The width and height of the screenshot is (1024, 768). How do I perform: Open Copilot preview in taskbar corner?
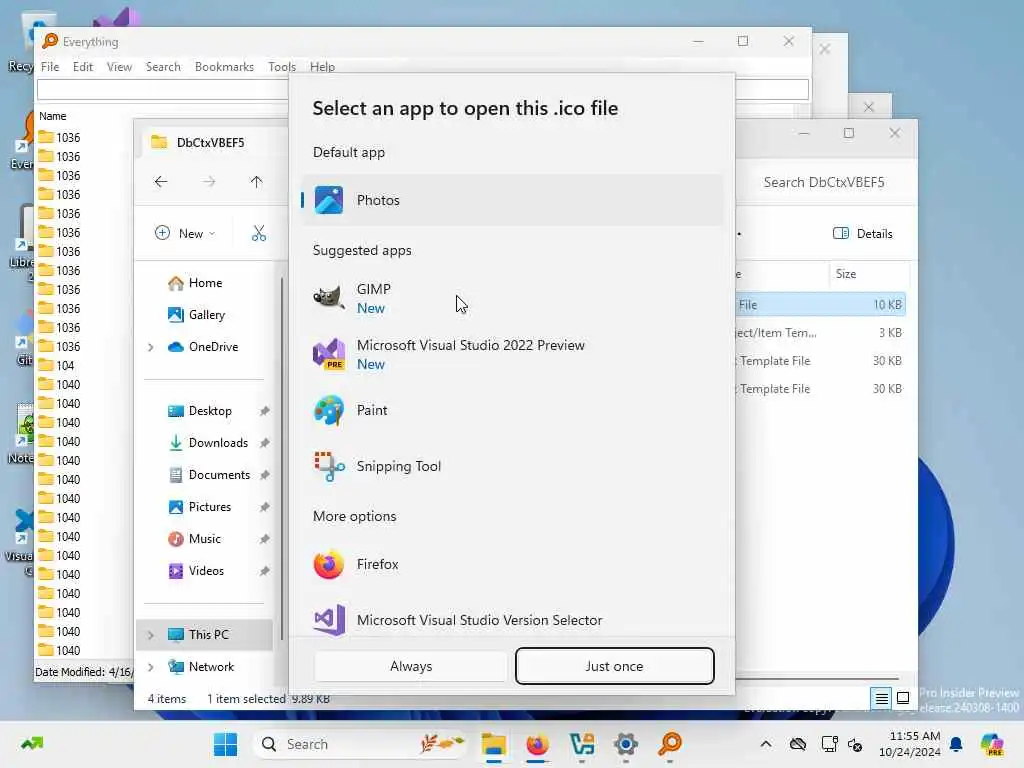[x=992, y=744]
